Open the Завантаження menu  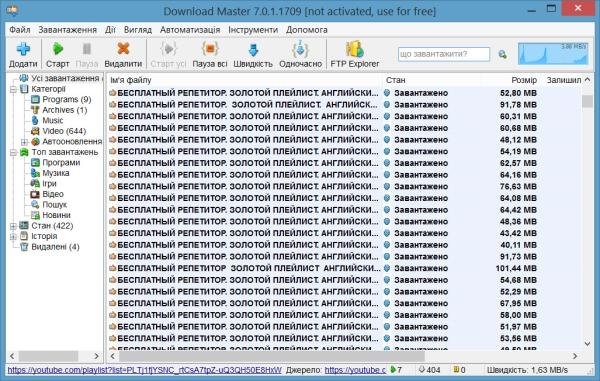(67, 30)
